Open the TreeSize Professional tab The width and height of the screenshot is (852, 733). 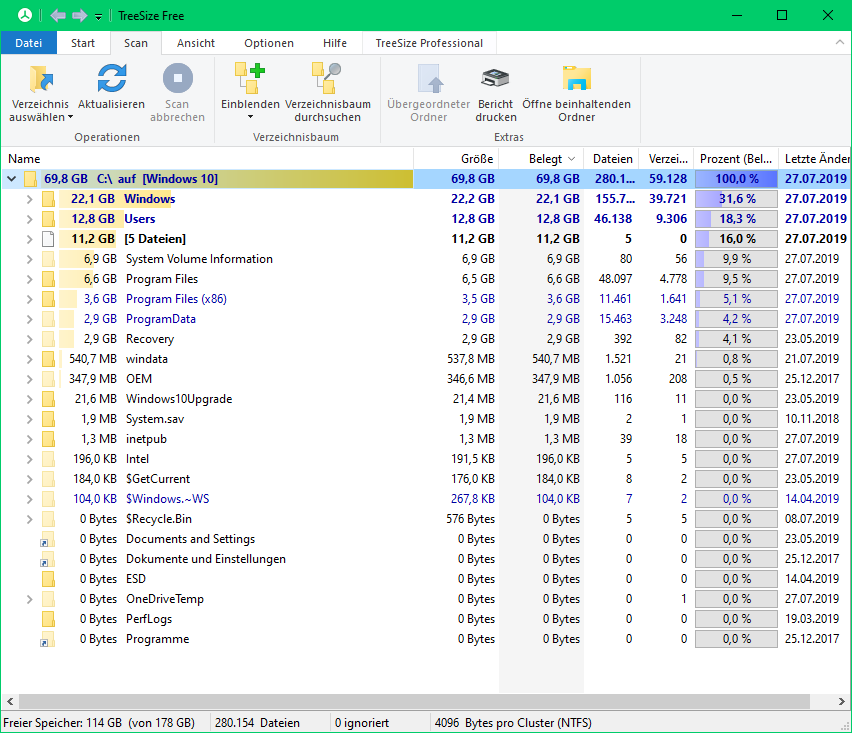coord(429,43)
